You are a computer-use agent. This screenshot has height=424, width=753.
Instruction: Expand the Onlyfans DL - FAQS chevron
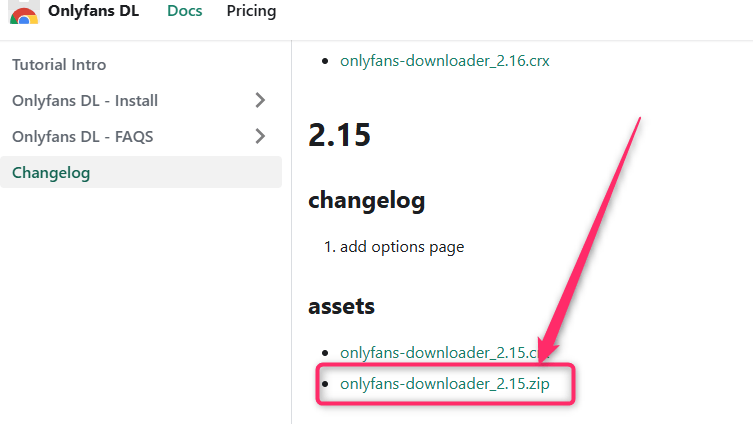pos(260,136)
